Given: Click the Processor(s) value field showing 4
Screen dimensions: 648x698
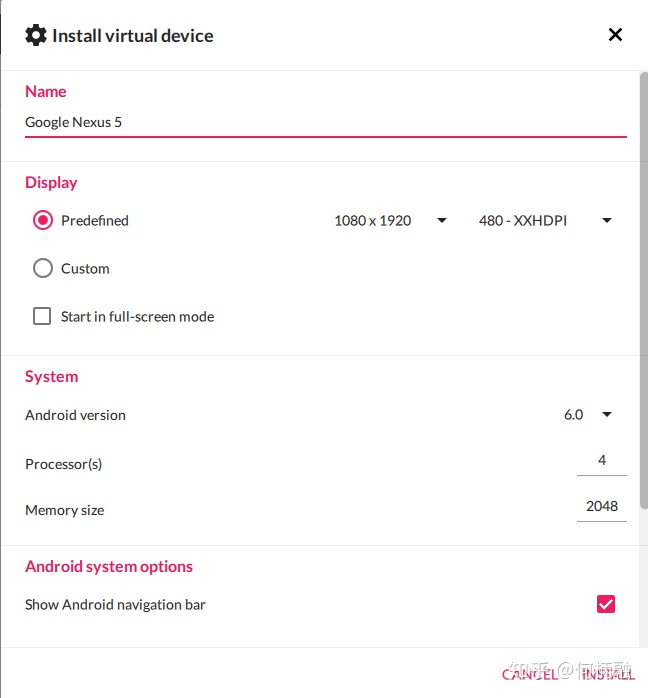Looking at the screenshot, I should [602, 461].
